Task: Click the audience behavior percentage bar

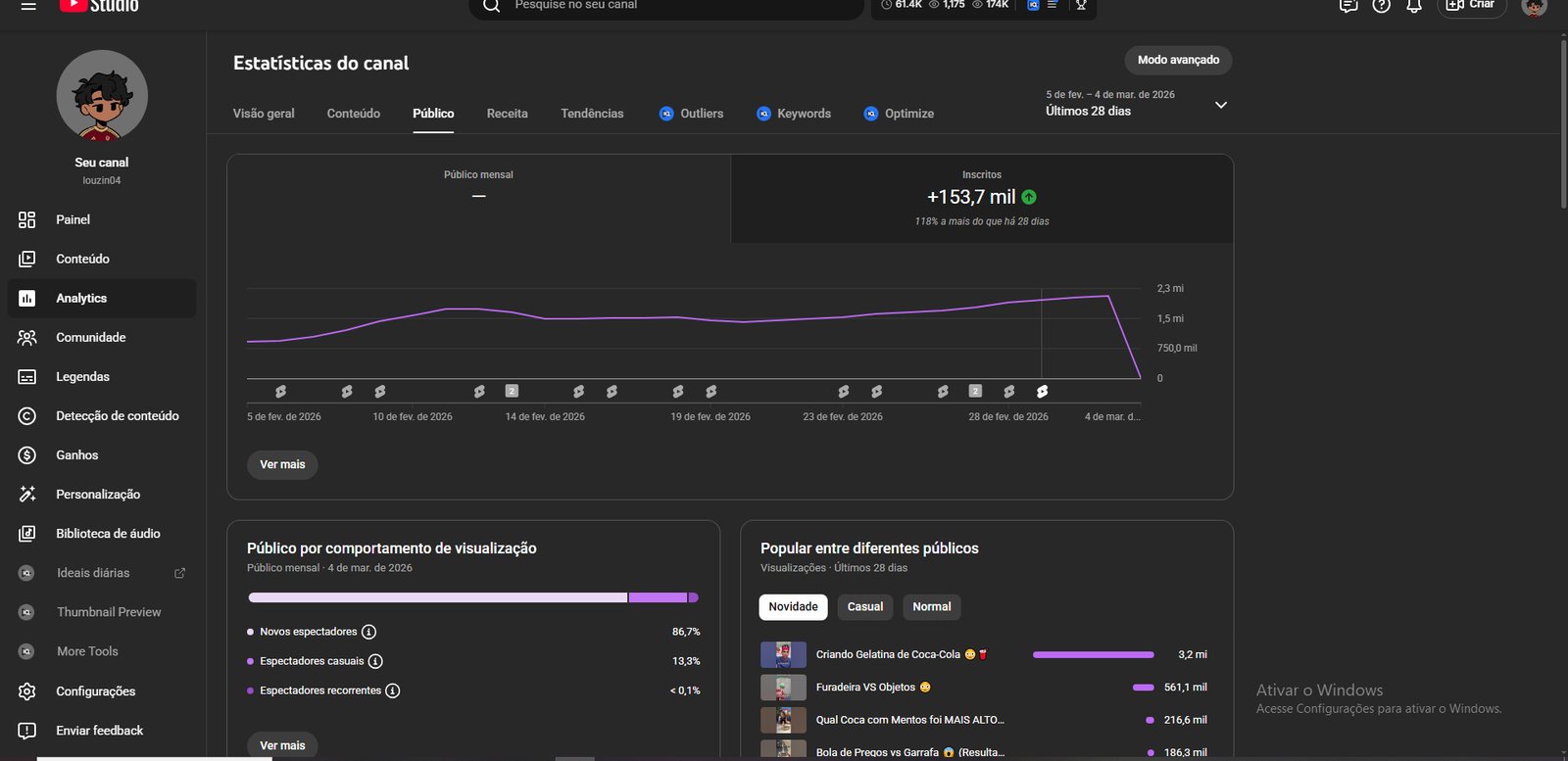Action: pyautogui.click(x=472, y=597)
